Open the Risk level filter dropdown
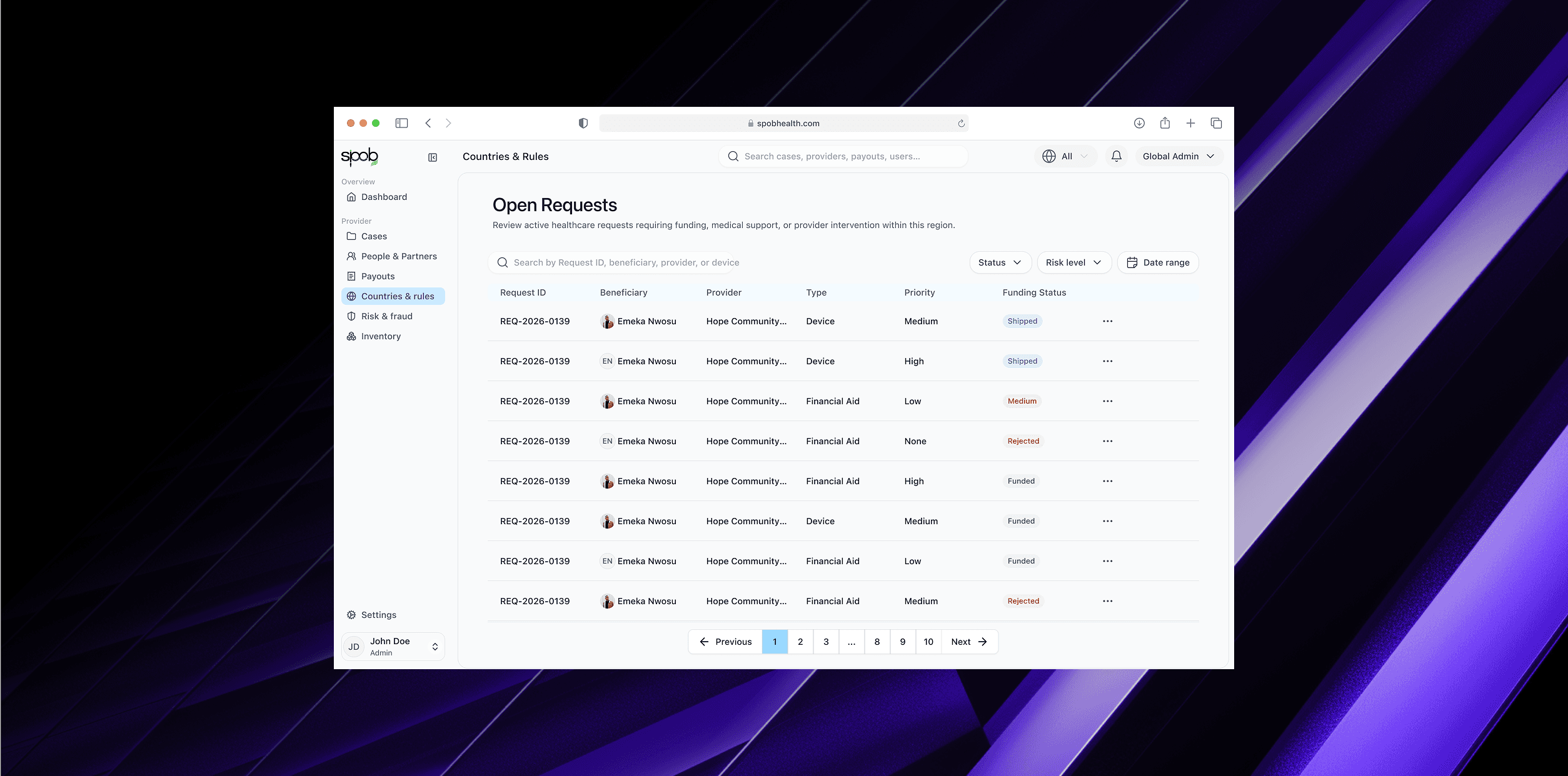 pyautogui.click(x=1074, y=262)
